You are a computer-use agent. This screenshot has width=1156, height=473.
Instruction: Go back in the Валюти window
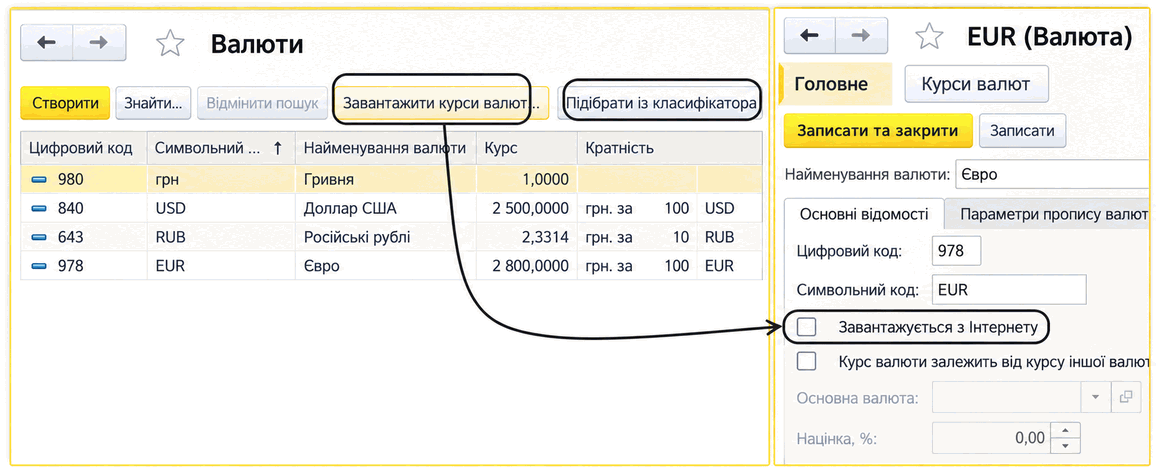click(x=46, y=43)
